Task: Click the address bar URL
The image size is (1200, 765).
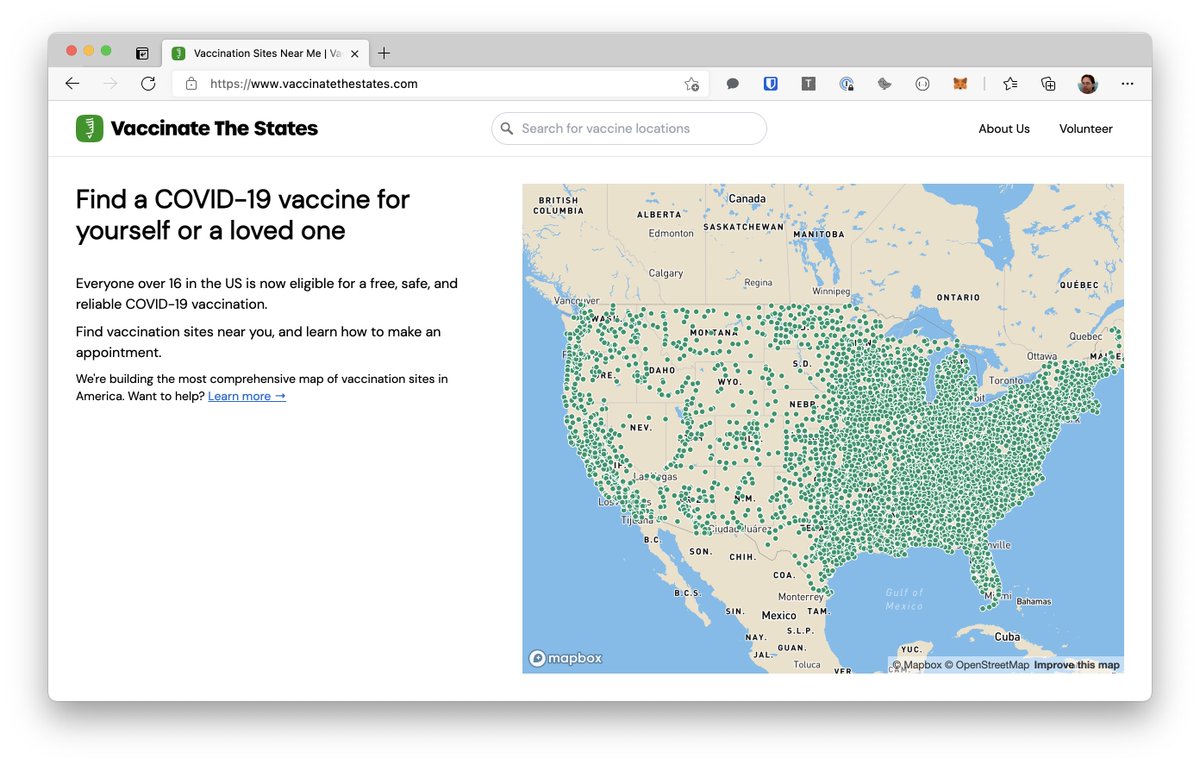Action: [314, 84]
